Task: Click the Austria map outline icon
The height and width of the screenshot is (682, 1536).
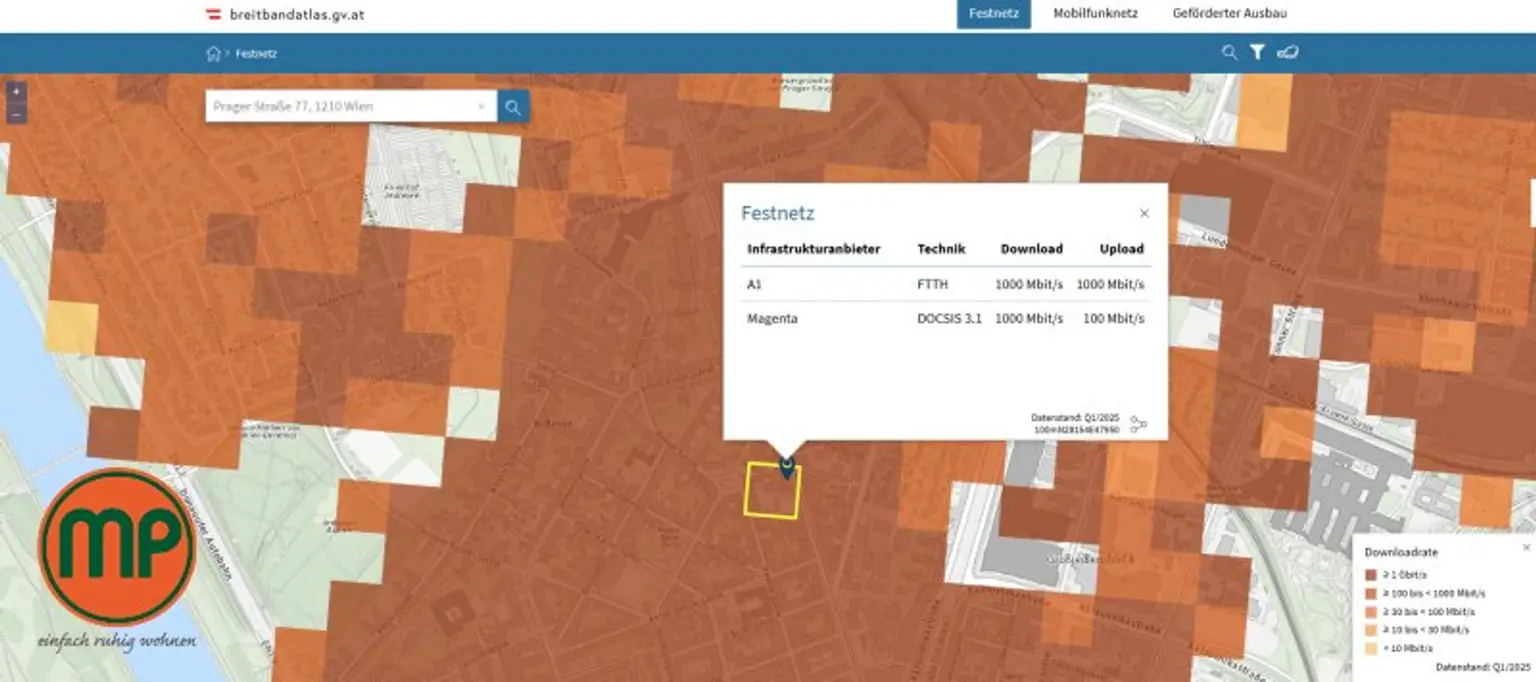Action: (1287, 52)
